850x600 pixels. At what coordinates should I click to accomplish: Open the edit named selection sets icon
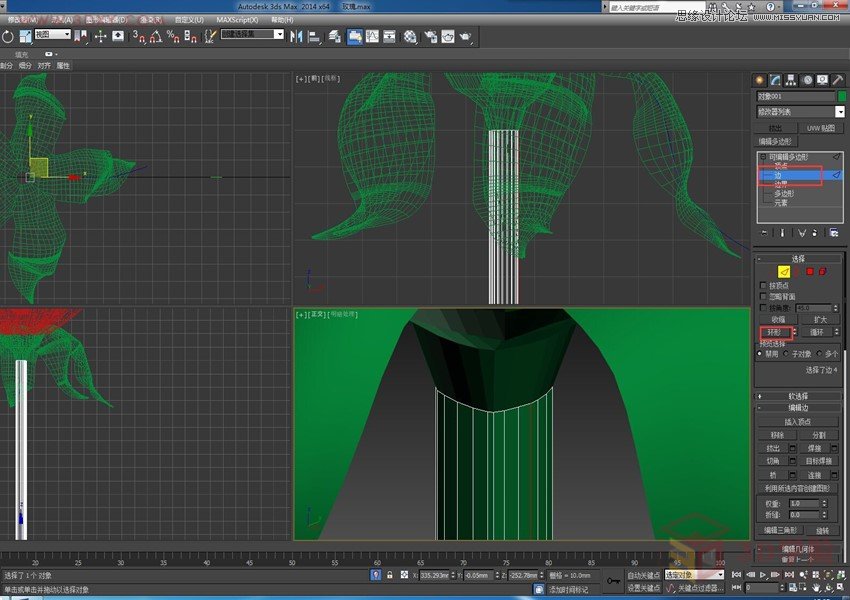(x=210, y=36)
